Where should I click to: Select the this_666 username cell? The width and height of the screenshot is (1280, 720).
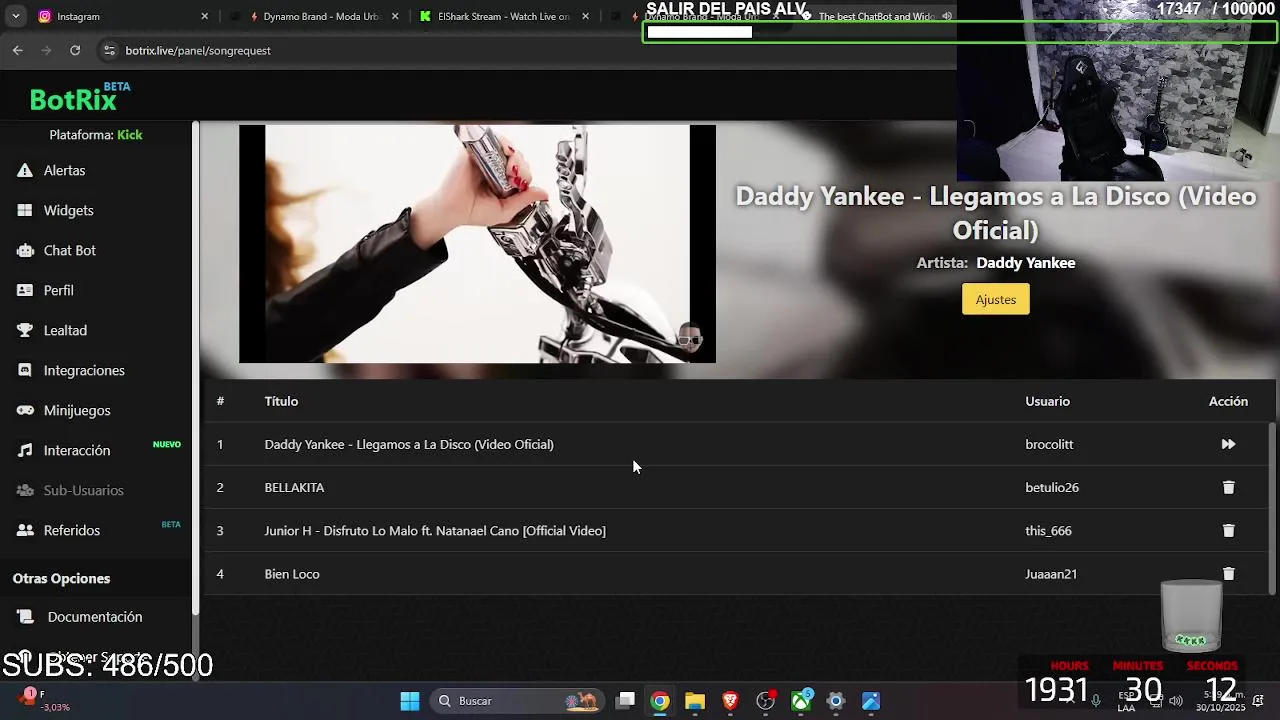1048,531
